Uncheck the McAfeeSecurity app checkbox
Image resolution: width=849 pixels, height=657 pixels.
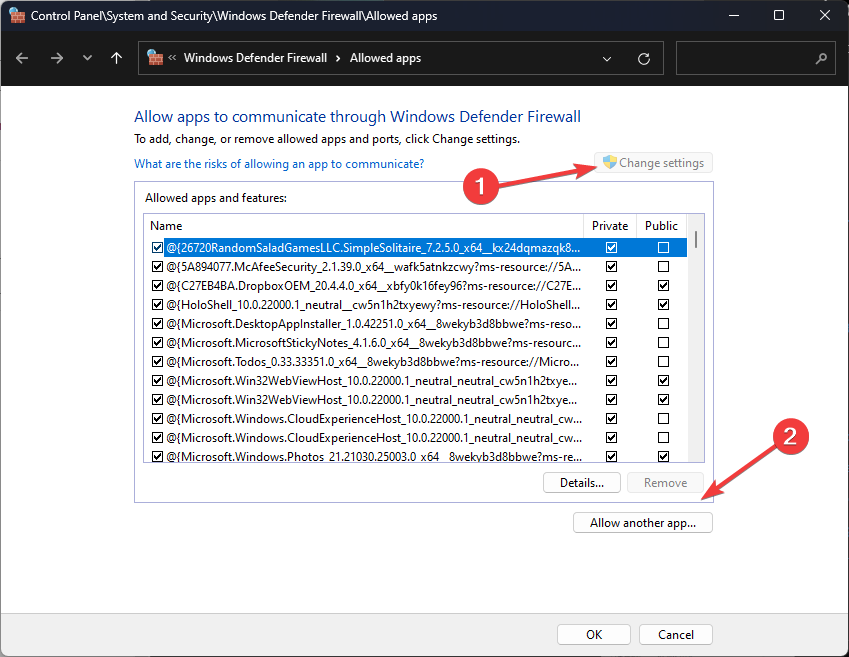pos(157,267)
